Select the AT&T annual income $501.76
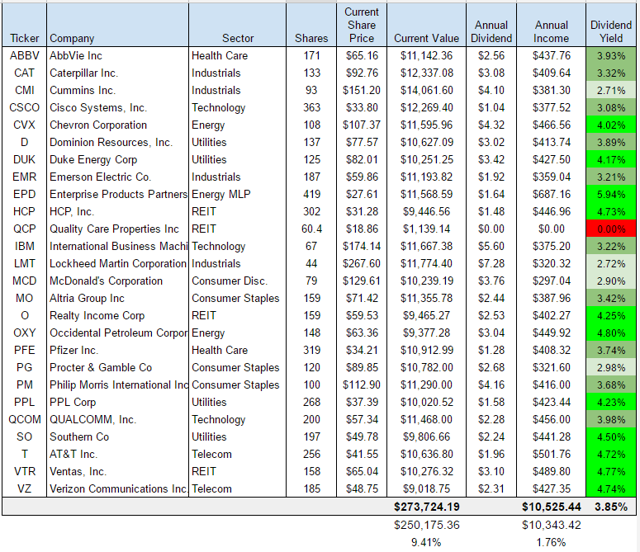The height and width of the screenshot is (552, 640). (x=551, y=454)
